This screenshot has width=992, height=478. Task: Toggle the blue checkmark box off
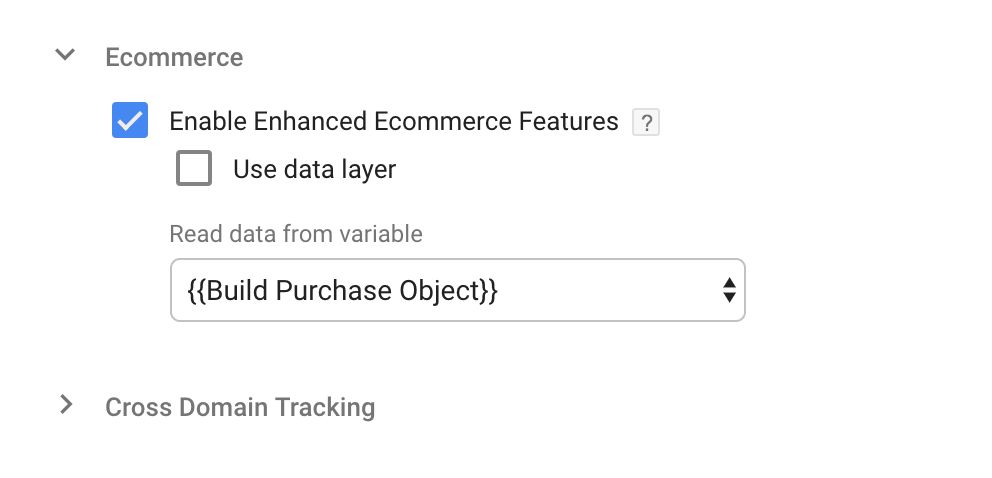(x=130, y=120)
